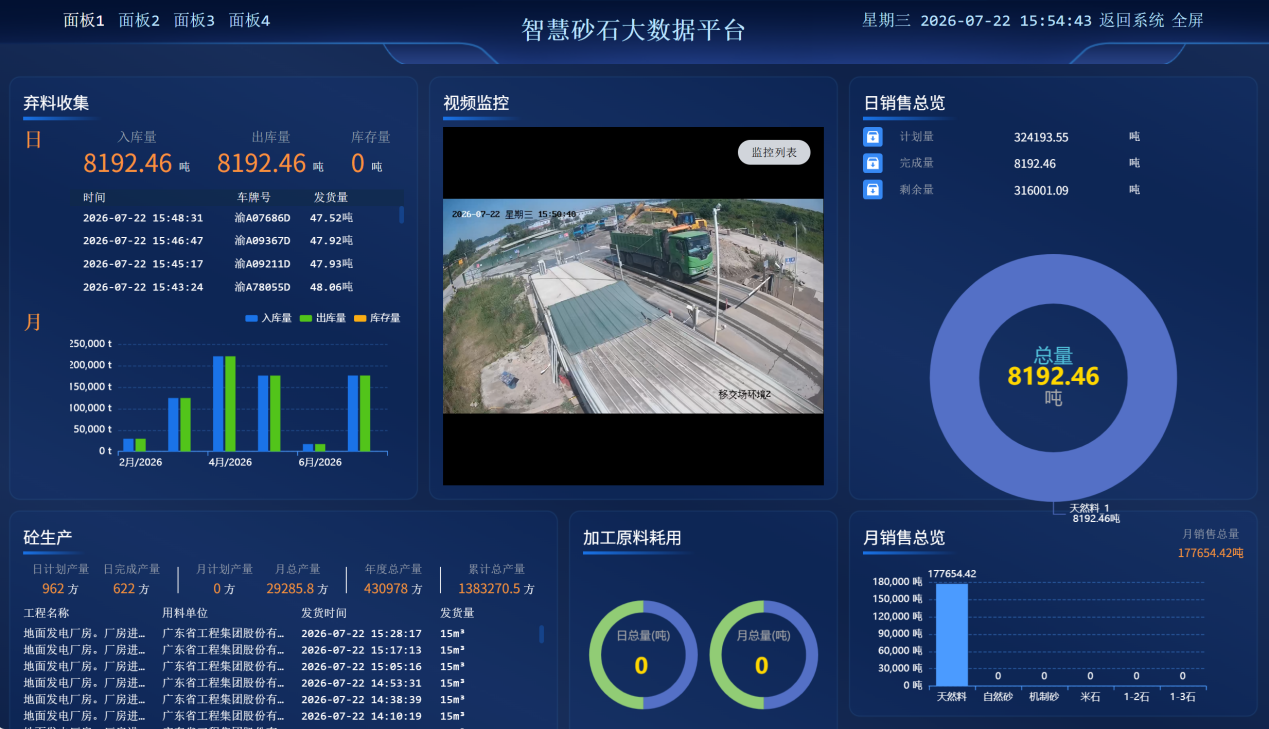Click 完成量 value 8192.46
Screen dimensions: 1269x729
coord(1035,163)
